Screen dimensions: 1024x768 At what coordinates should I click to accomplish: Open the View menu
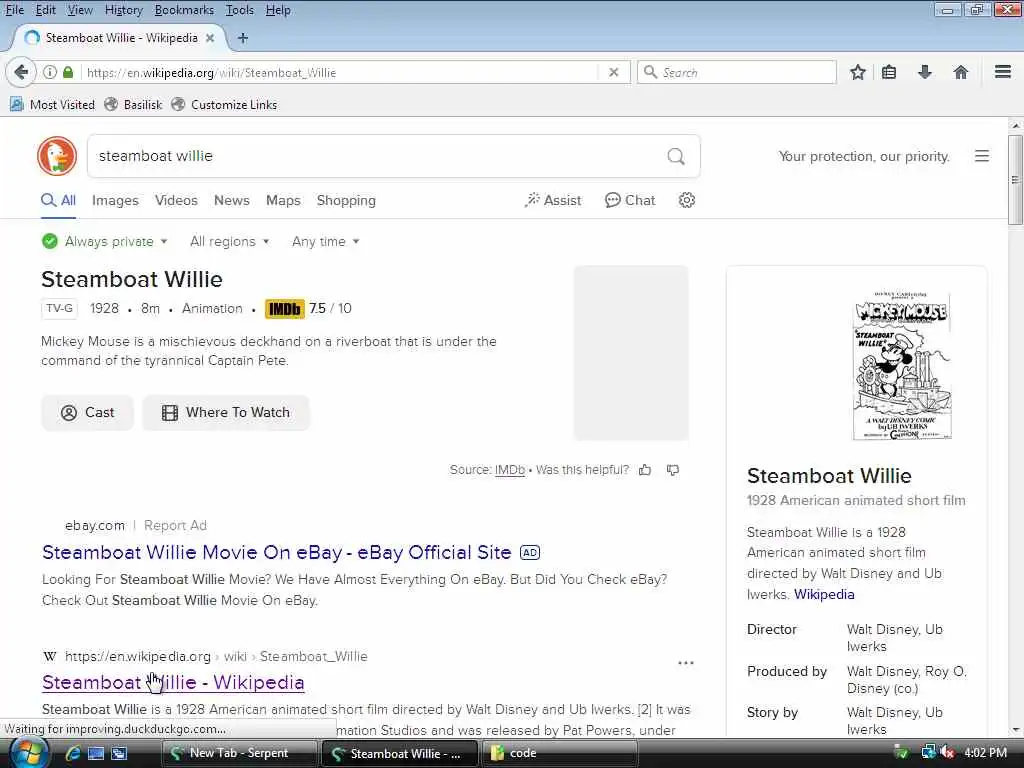pos(80,10)
